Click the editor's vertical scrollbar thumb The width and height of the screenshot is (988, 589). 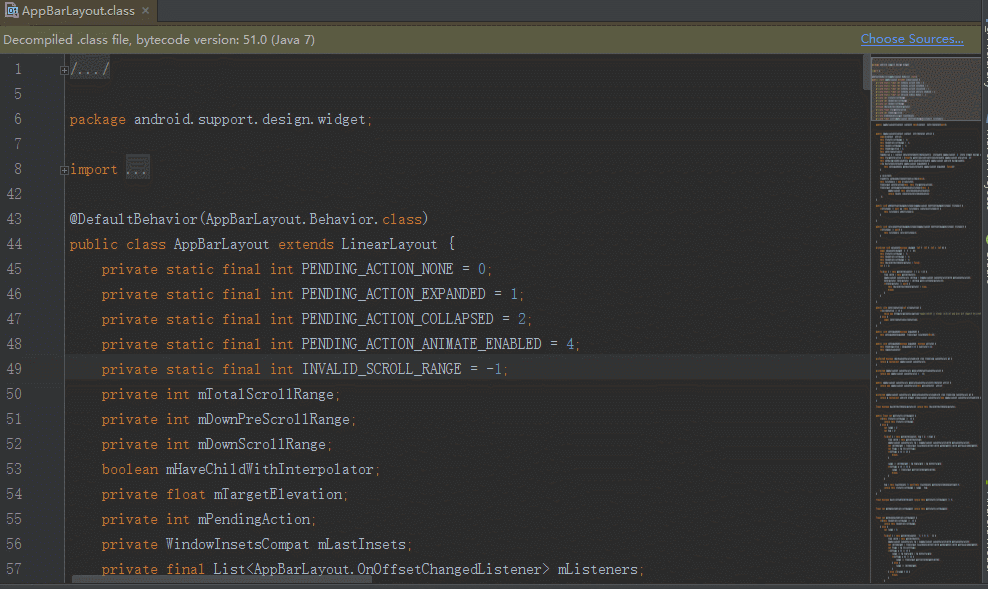866,71
